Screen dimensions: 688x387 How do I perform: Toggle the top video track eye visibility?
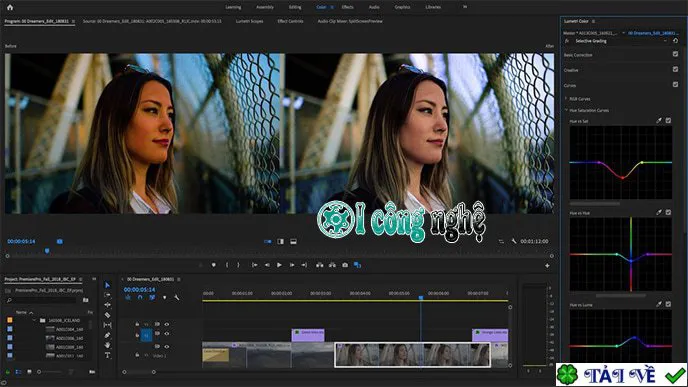(x=167, y=324)
